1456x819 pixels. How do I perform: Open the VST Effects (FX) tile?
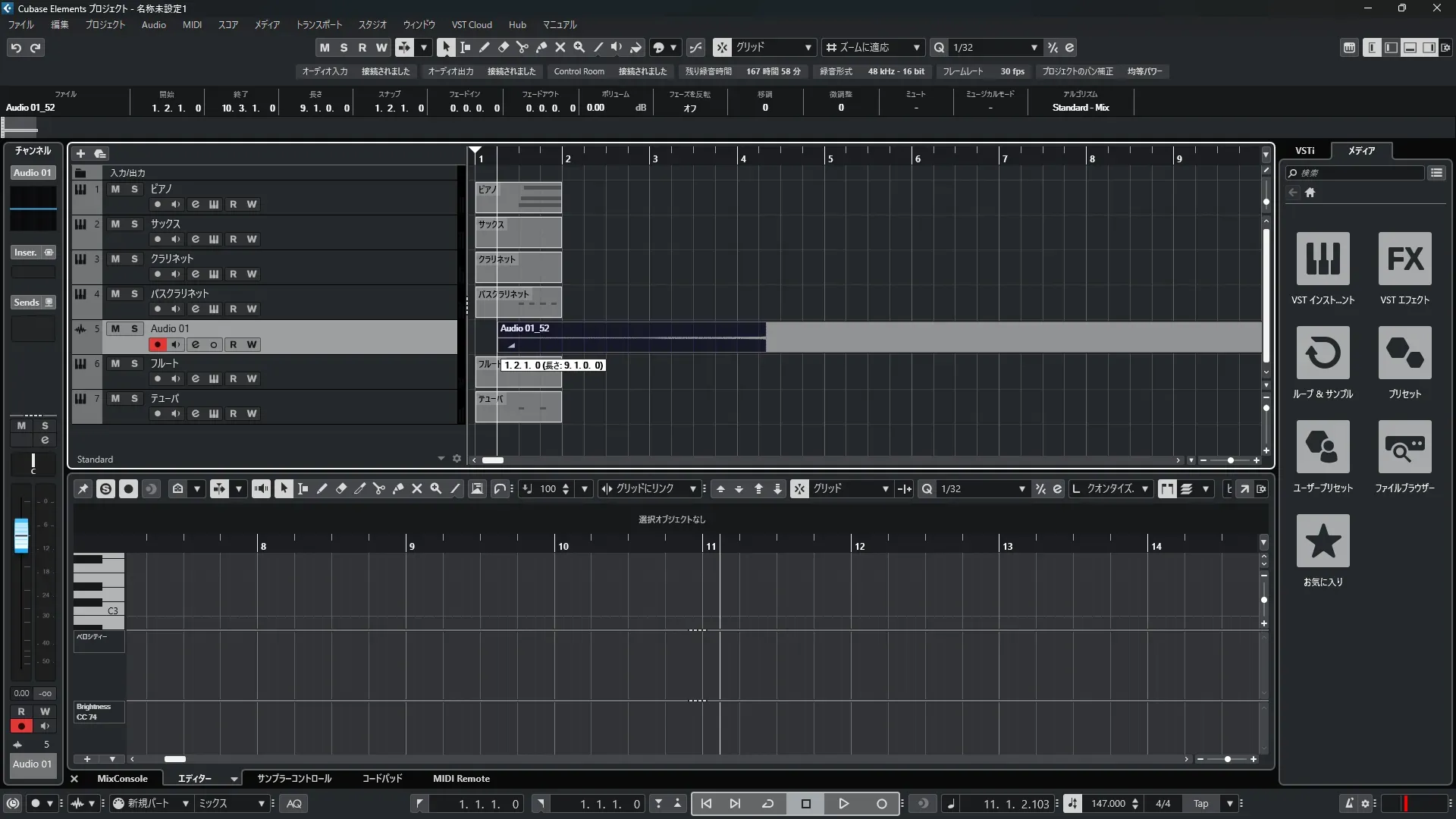[x=1404, y=259]
